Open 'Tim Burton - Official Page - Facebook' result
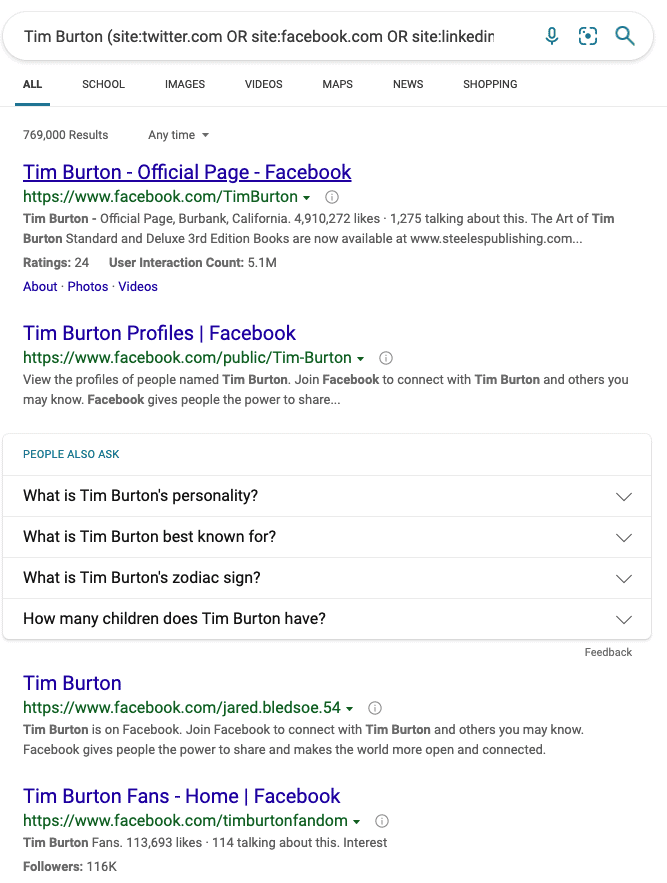Screen dimensions: 667x883 187,172
